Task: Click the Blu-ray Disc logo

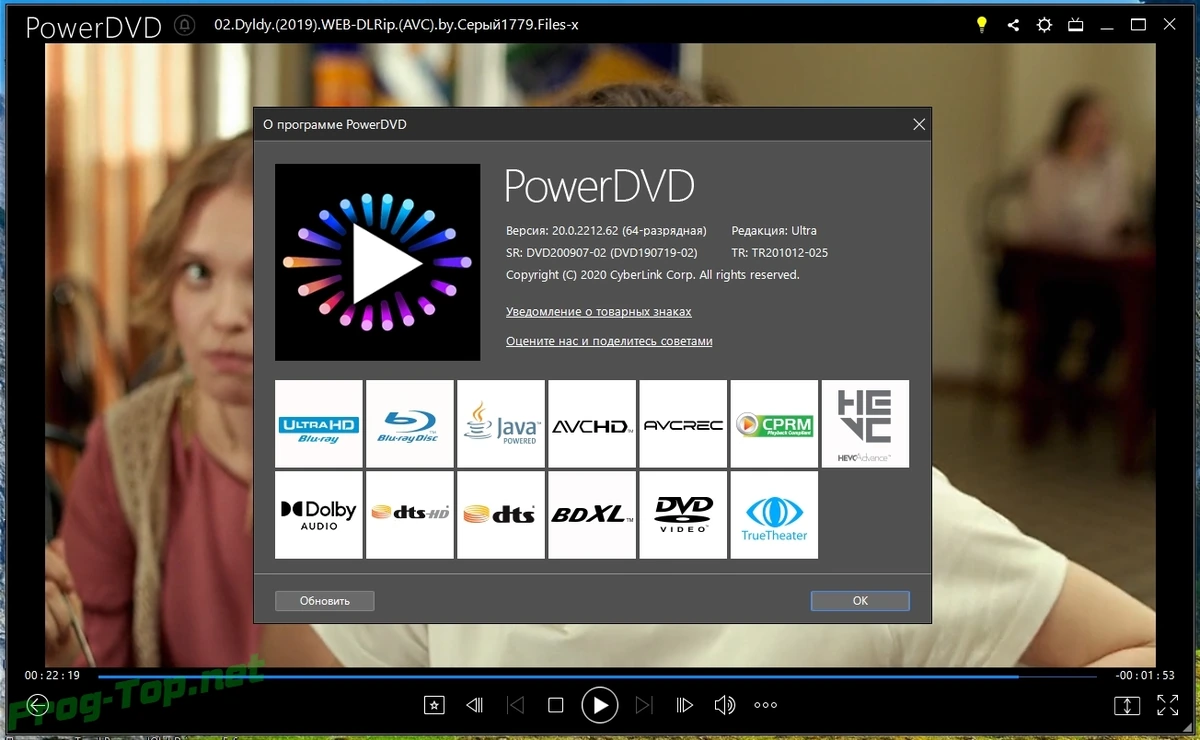Action: tap(410, 424)
